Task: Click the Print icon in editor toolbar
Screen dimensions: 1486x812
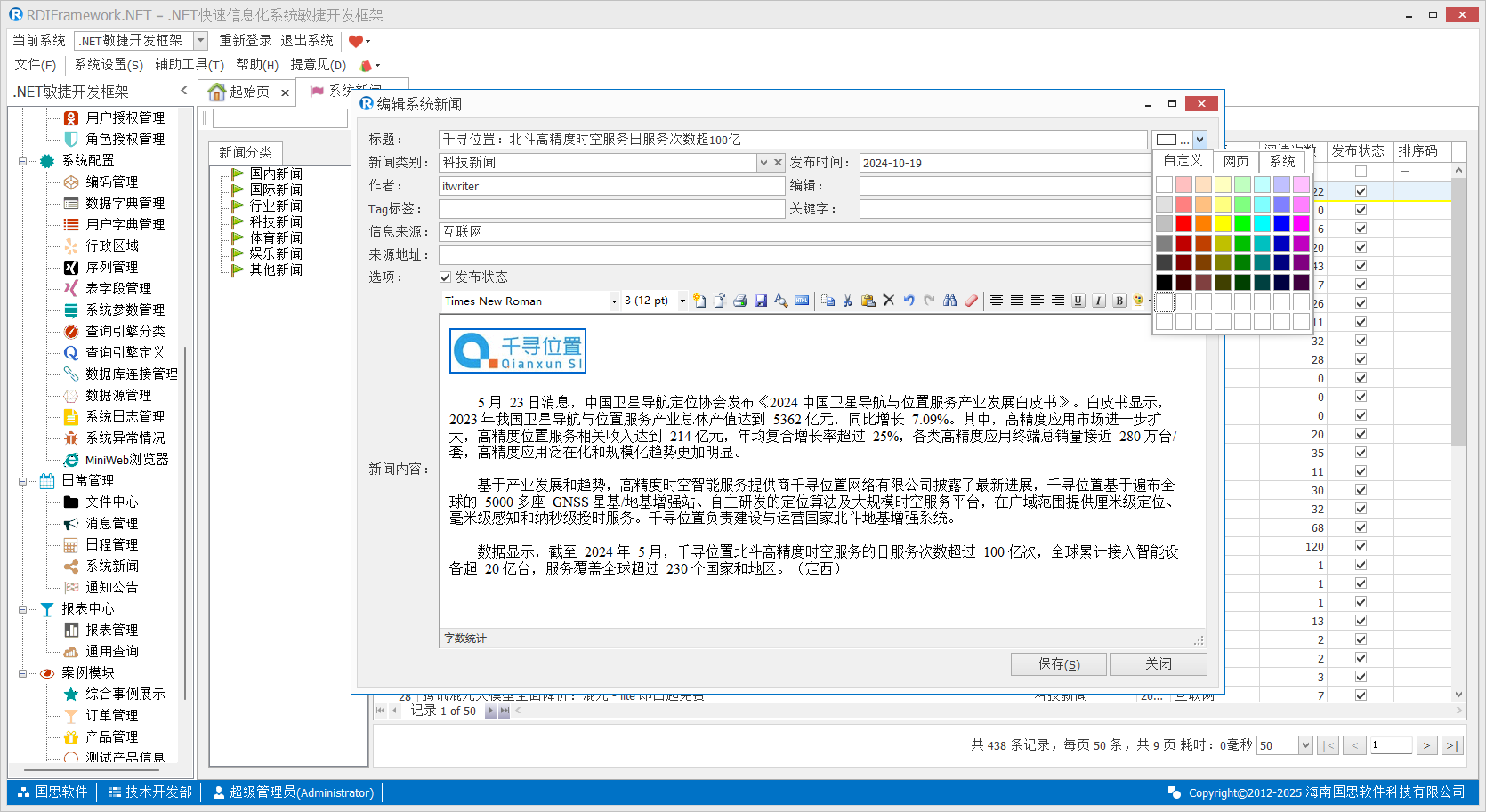Action: tap(739, 301)
